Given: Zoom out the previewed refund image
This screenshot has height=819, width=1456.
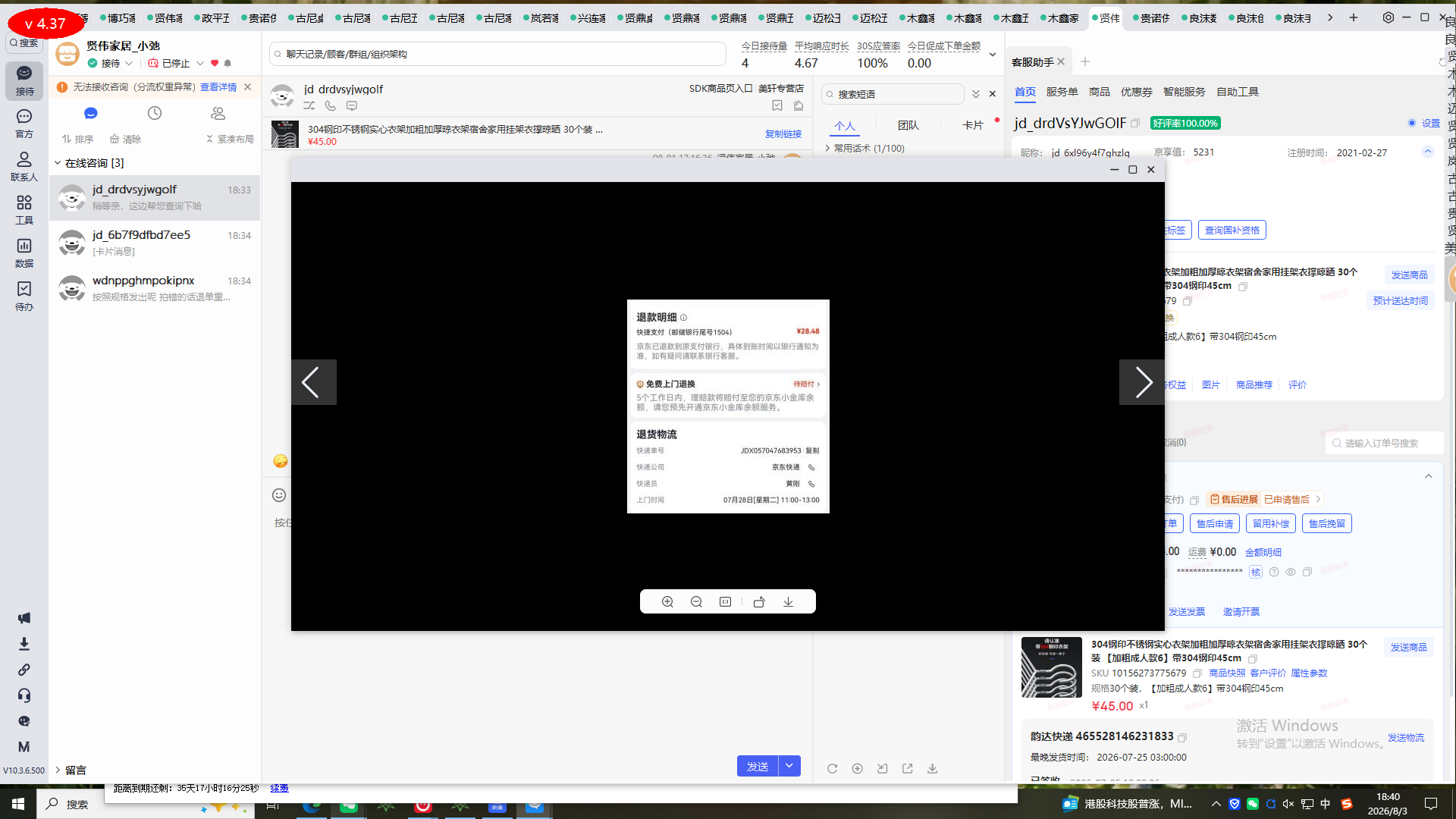Looking at the screenshot, I should pos(696,601).
